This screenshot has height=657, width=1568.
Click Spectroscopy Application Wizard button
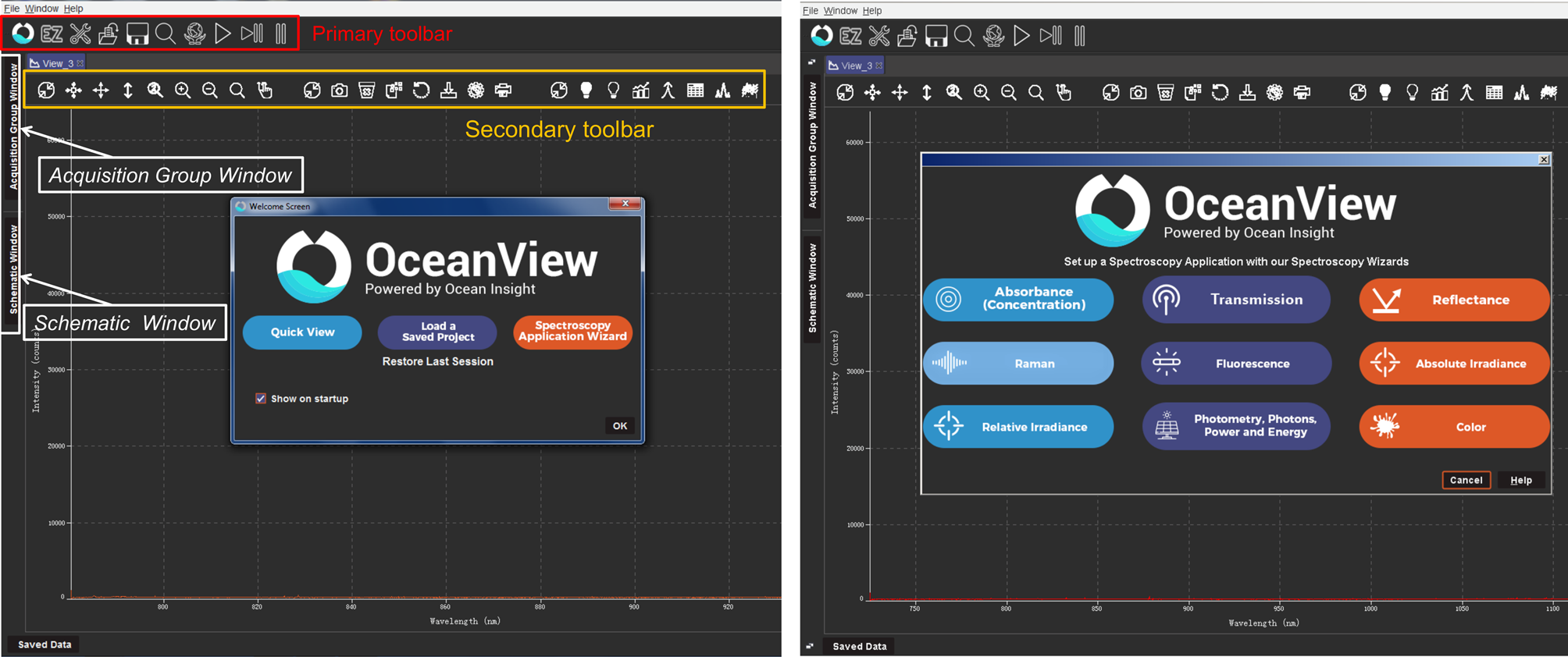(572, 332)
